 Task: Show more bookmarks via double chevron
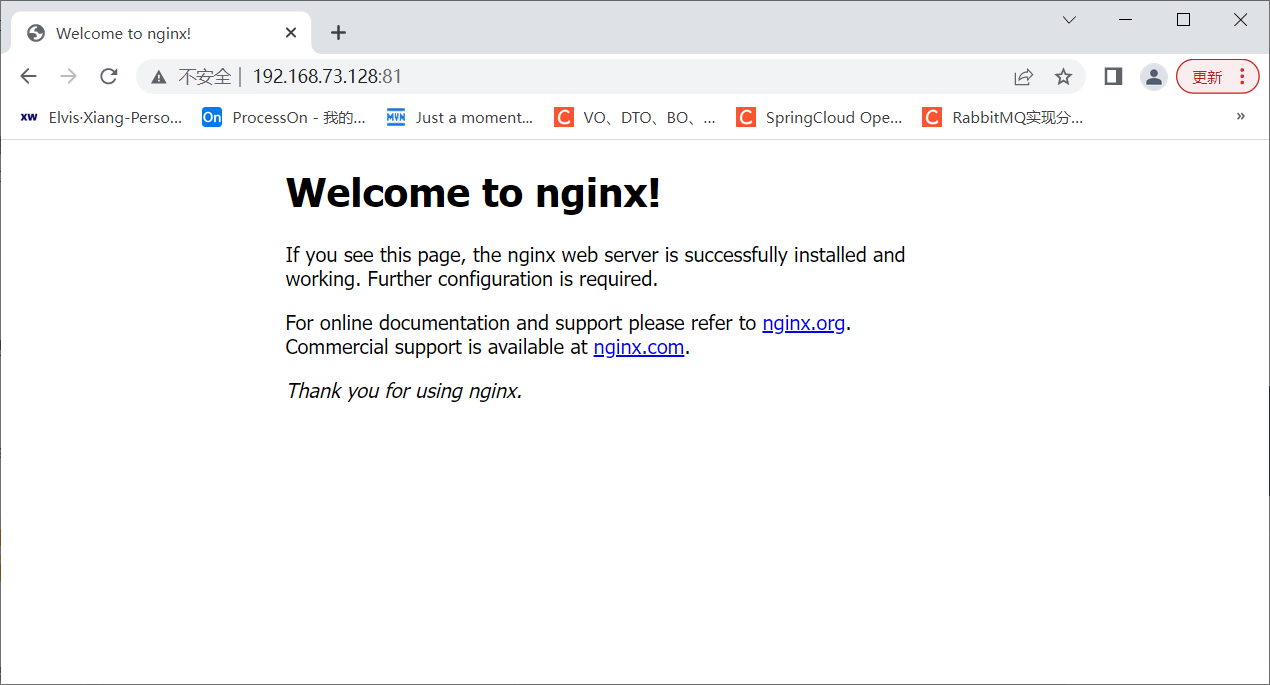point(1241,116)
